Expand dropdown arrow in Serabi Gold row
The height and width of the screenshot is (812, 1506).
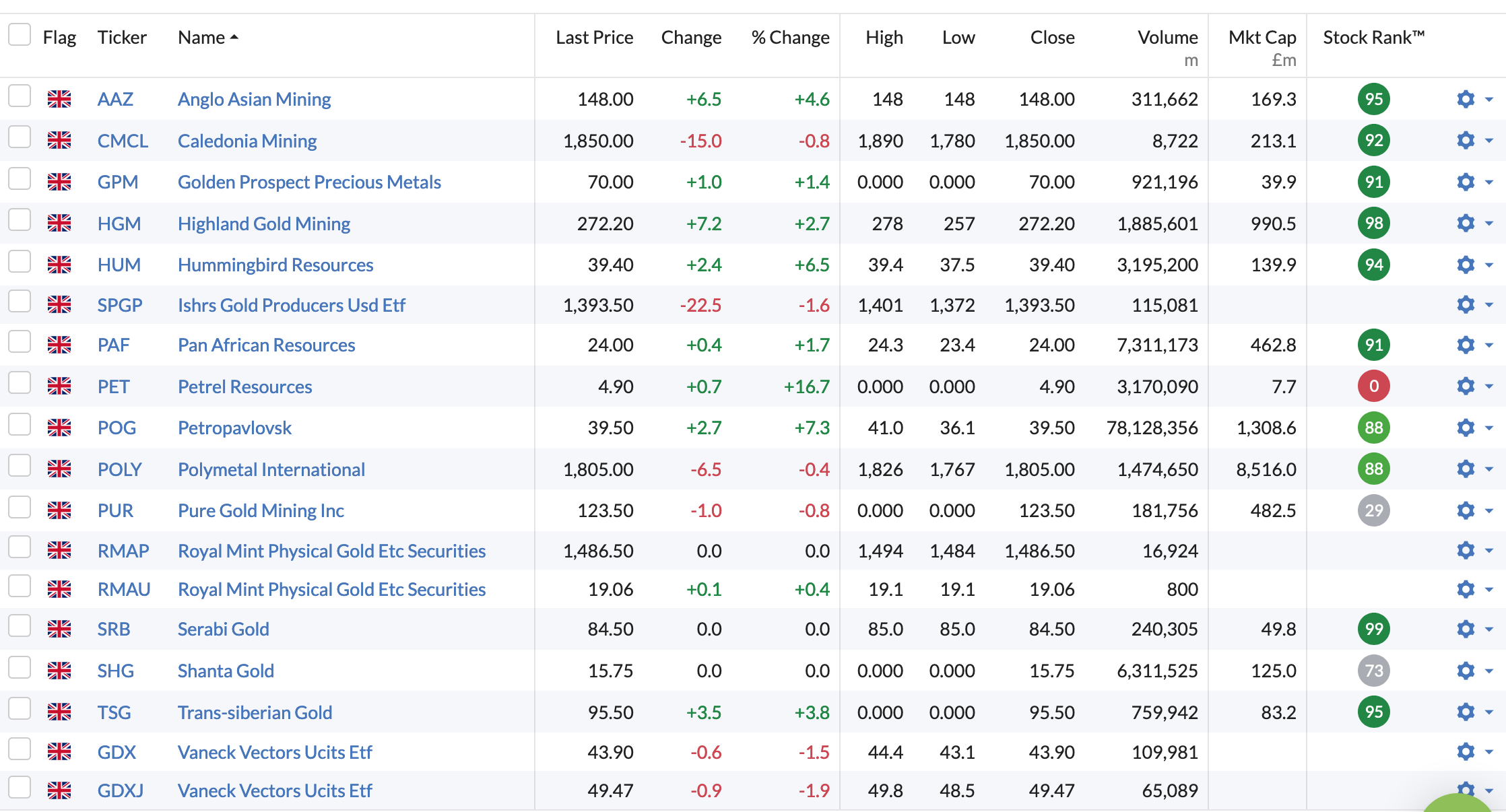point(1489,630)
